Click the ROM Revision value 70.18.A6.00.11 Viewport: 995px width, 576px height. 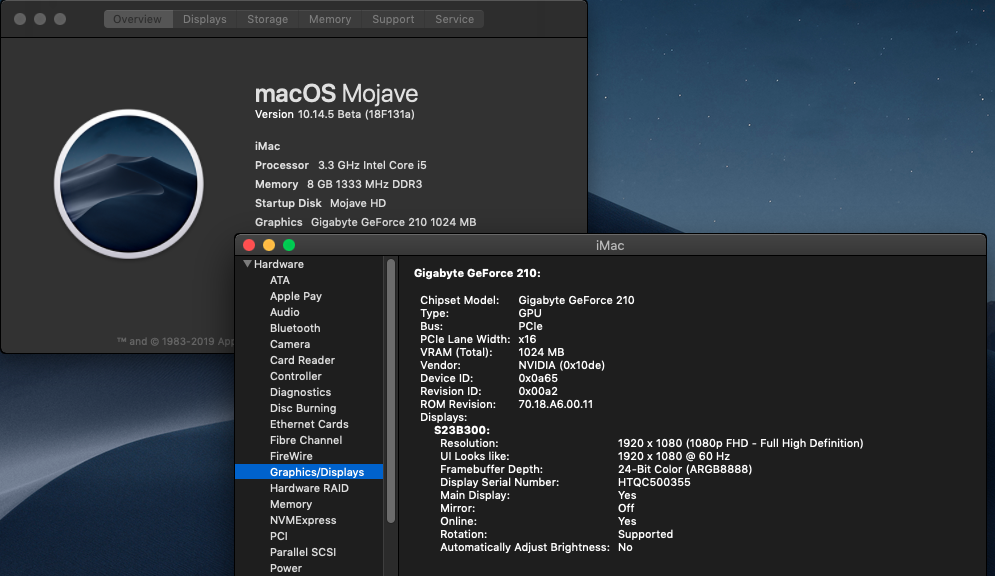click(555, 404)
